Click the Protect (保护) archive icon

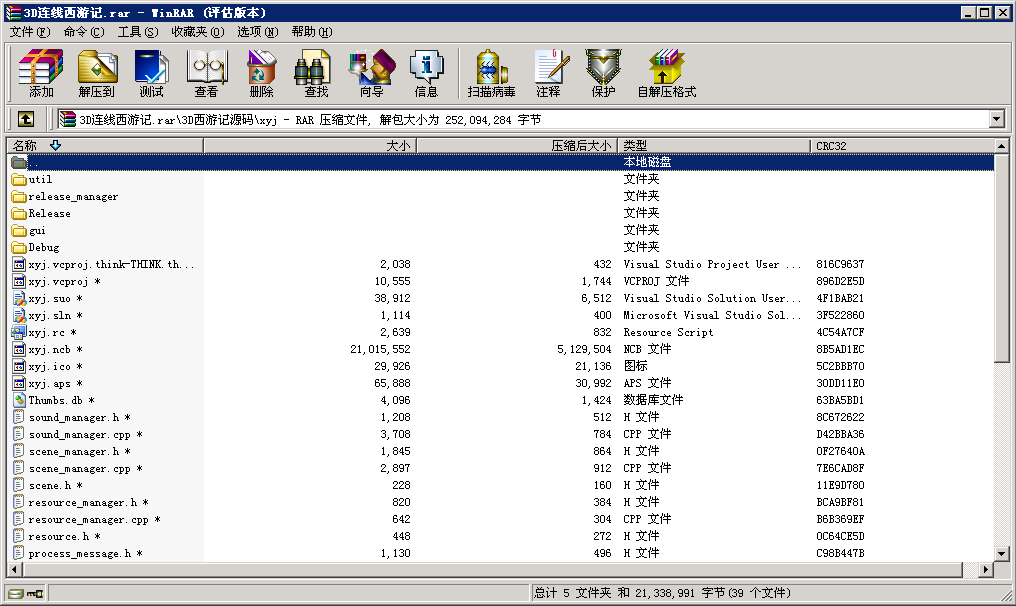(x=603, y=74)
